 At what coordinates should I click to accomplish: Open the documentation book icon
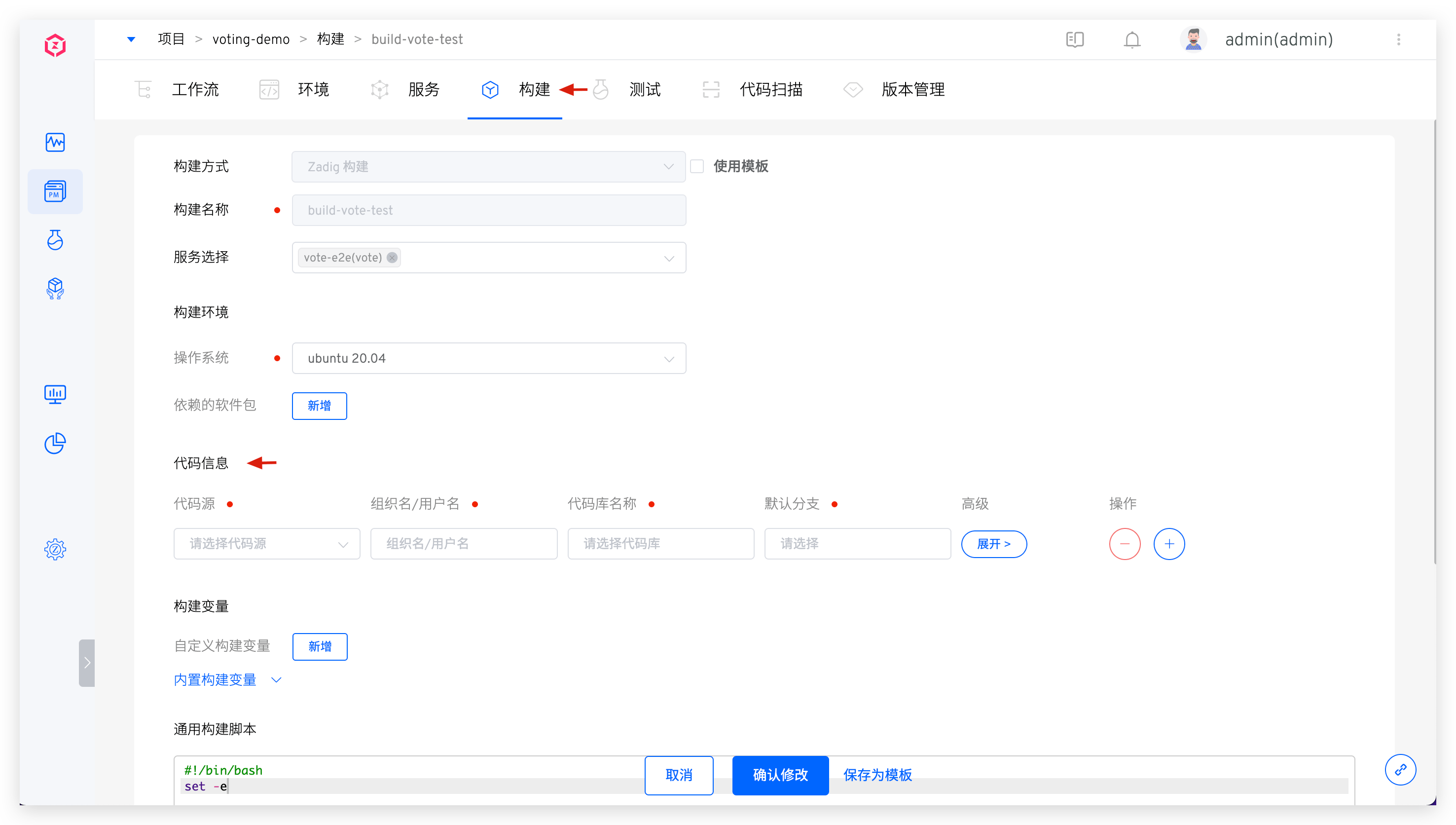(x=1074, y=39)
